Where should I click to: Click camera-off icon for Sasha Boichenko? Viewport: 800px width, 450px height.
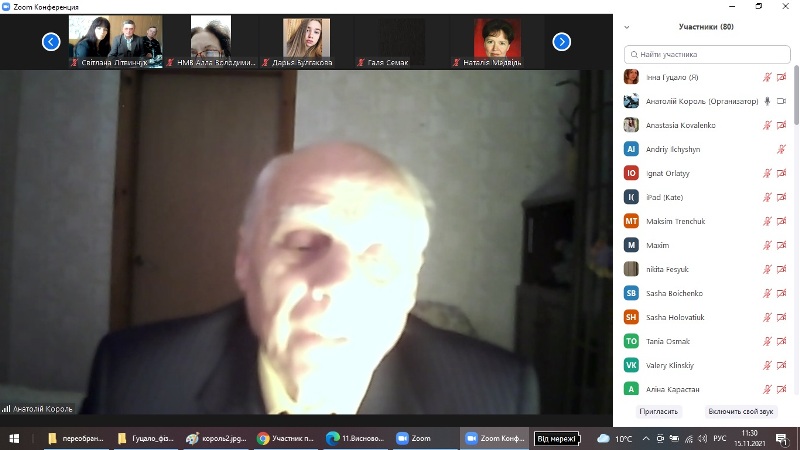(x=781, y=293)
